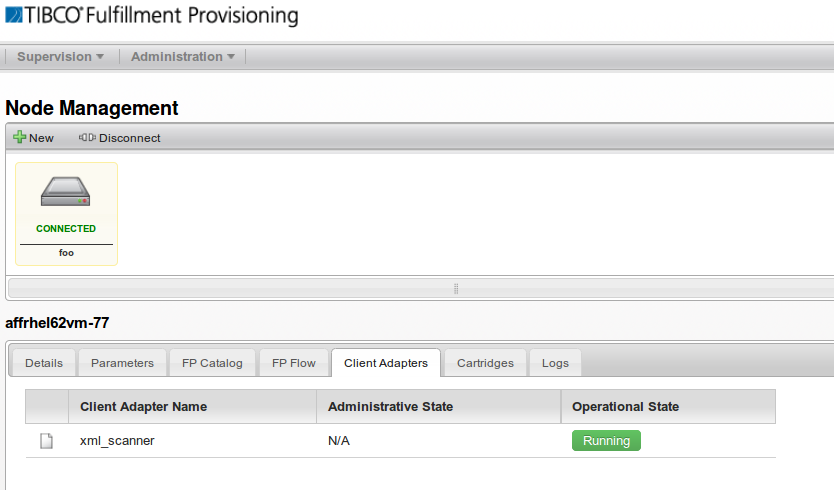834x490 pixels.
Task: Open the Administration dropdown menu
Action: coord(182,56)
